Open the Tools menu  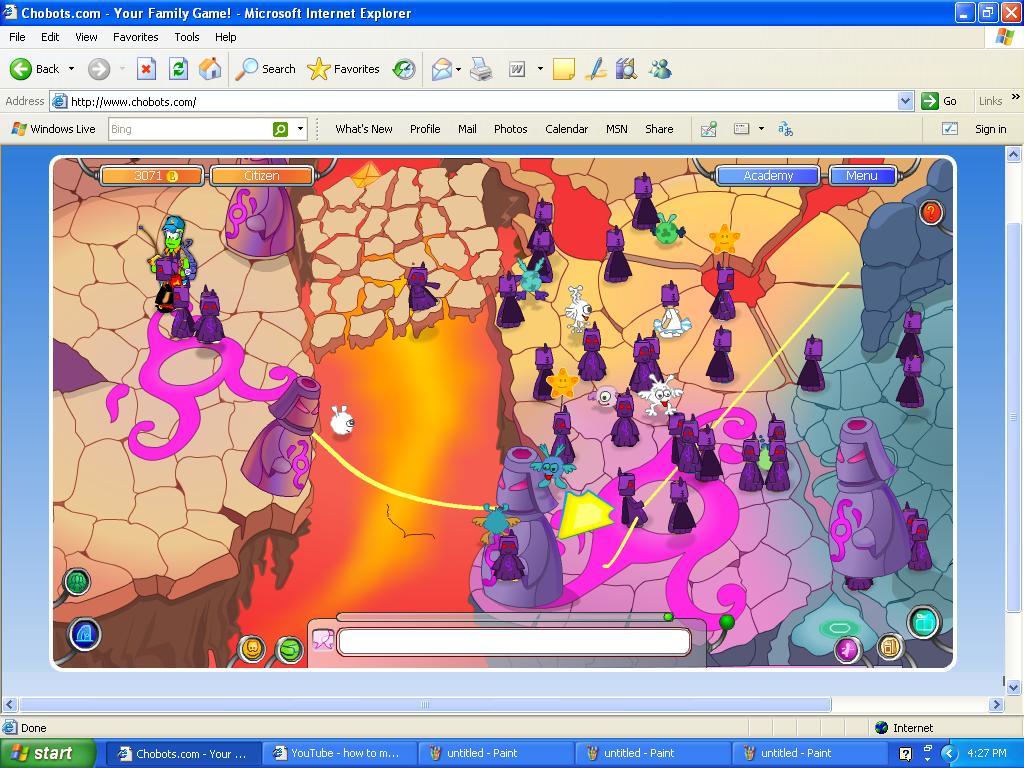click(187, 37)
